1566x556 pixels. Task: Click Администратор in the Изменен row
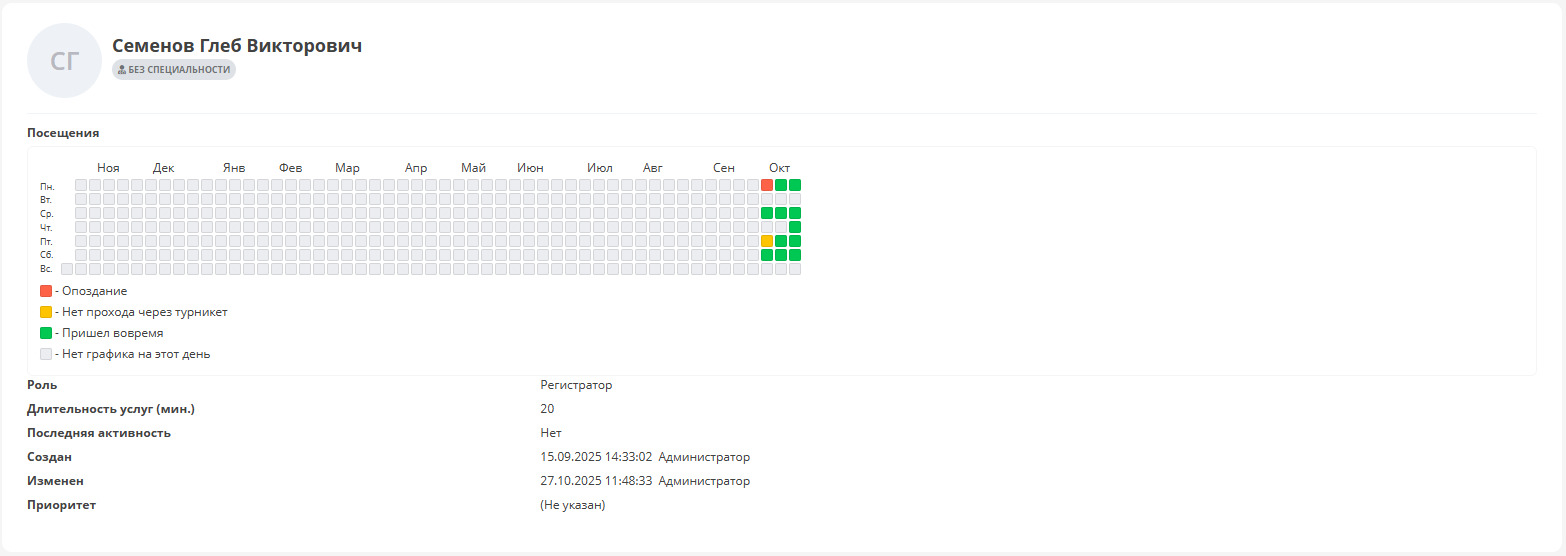[704, 481]
